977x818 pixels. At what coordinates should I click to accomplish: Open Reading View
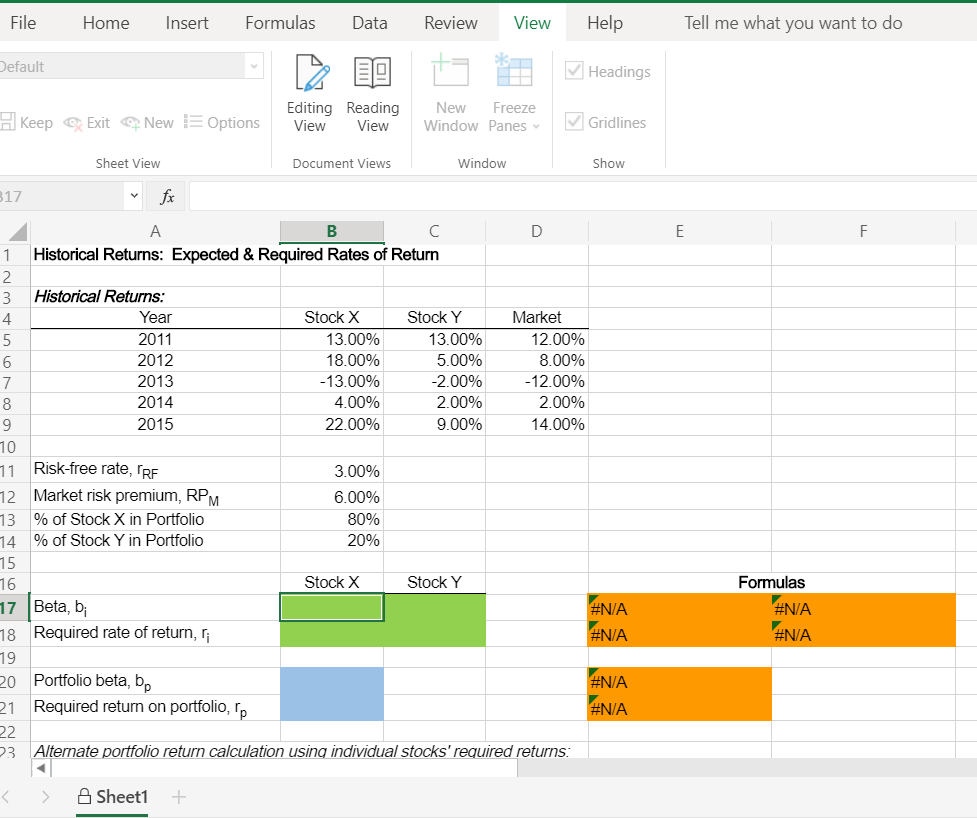pyautogui.click(x=372, y=95)
